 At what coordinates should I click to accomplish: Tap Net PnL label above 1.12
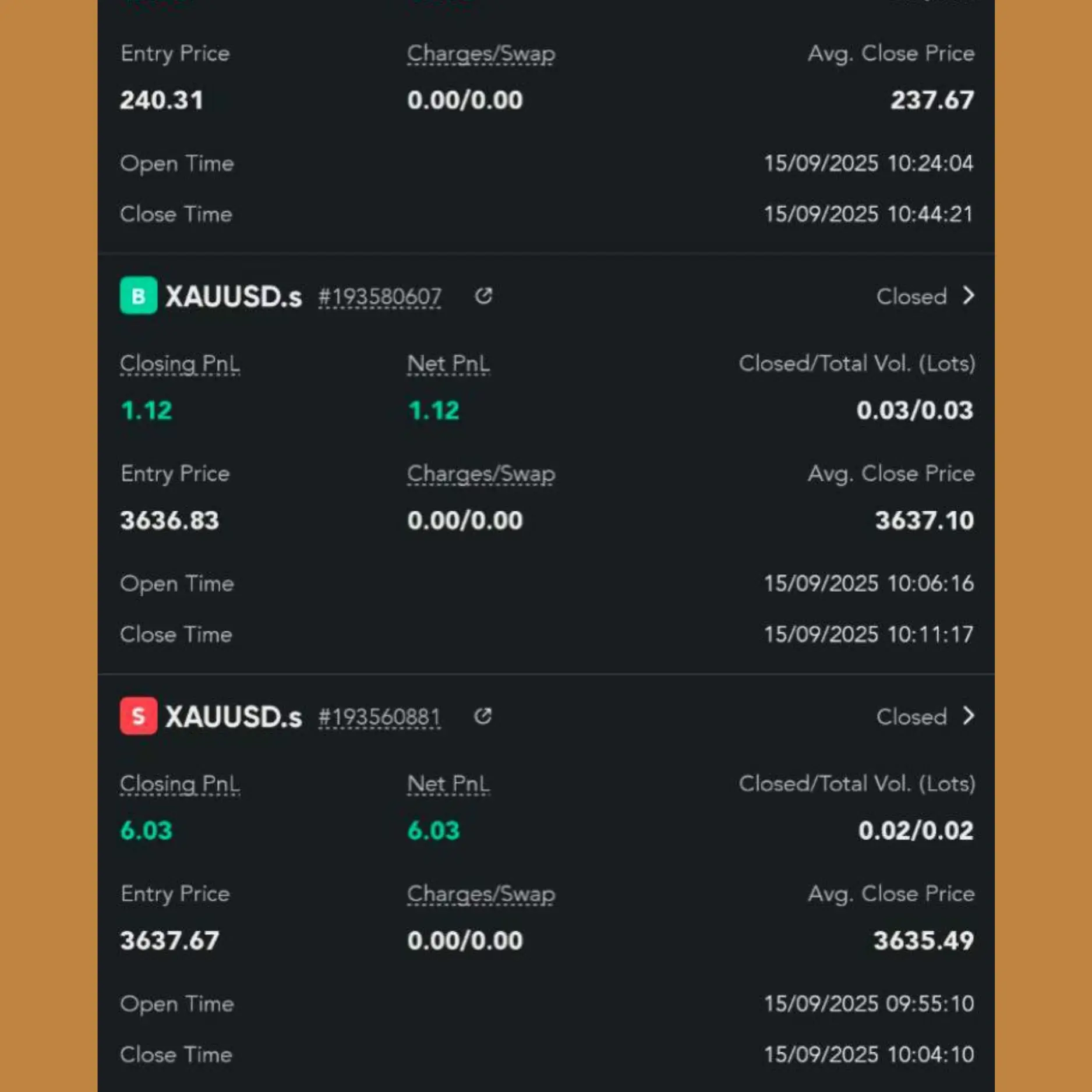coord(448,364)
